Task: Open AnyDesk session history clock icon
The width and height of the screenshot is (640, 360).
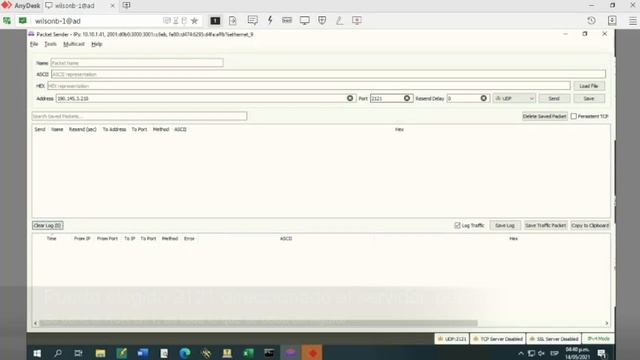Action: coord(591,20)
